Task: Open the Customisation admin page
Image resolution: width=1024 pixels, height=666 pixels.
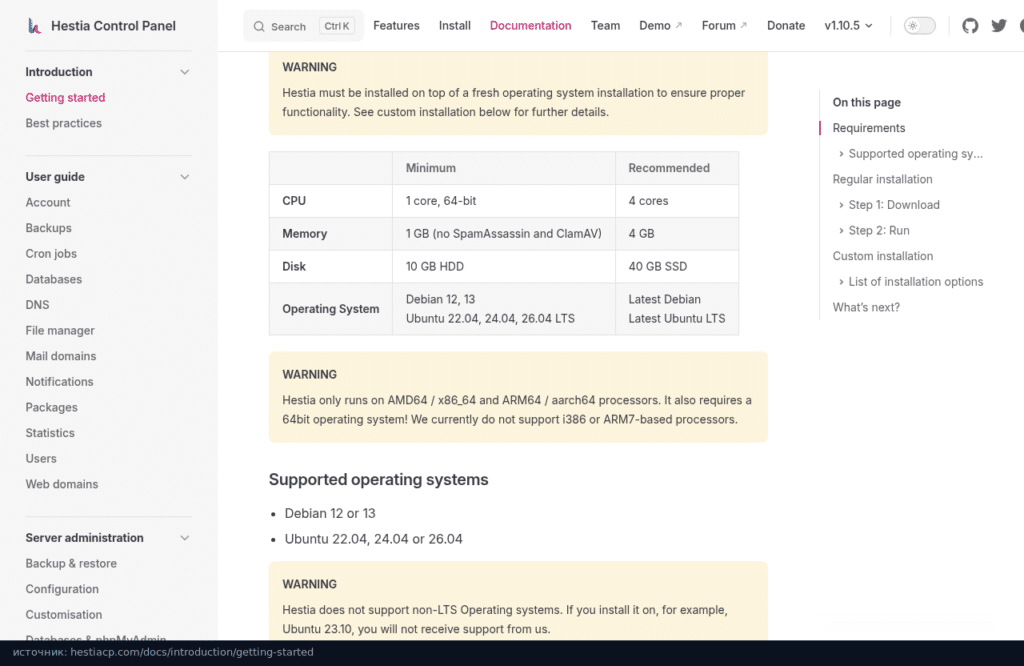Action: tap(64, 615)
